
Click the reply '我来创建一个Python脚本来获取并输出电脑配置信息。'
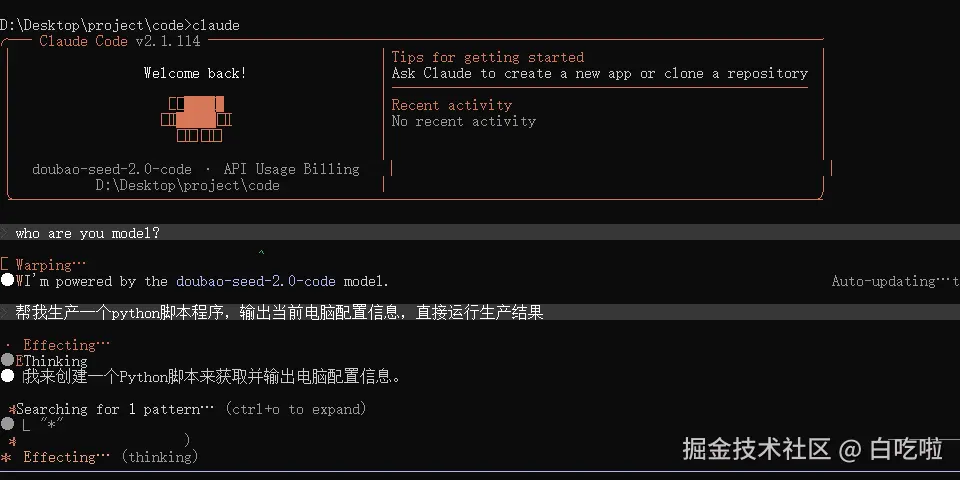tap(212, 377)
